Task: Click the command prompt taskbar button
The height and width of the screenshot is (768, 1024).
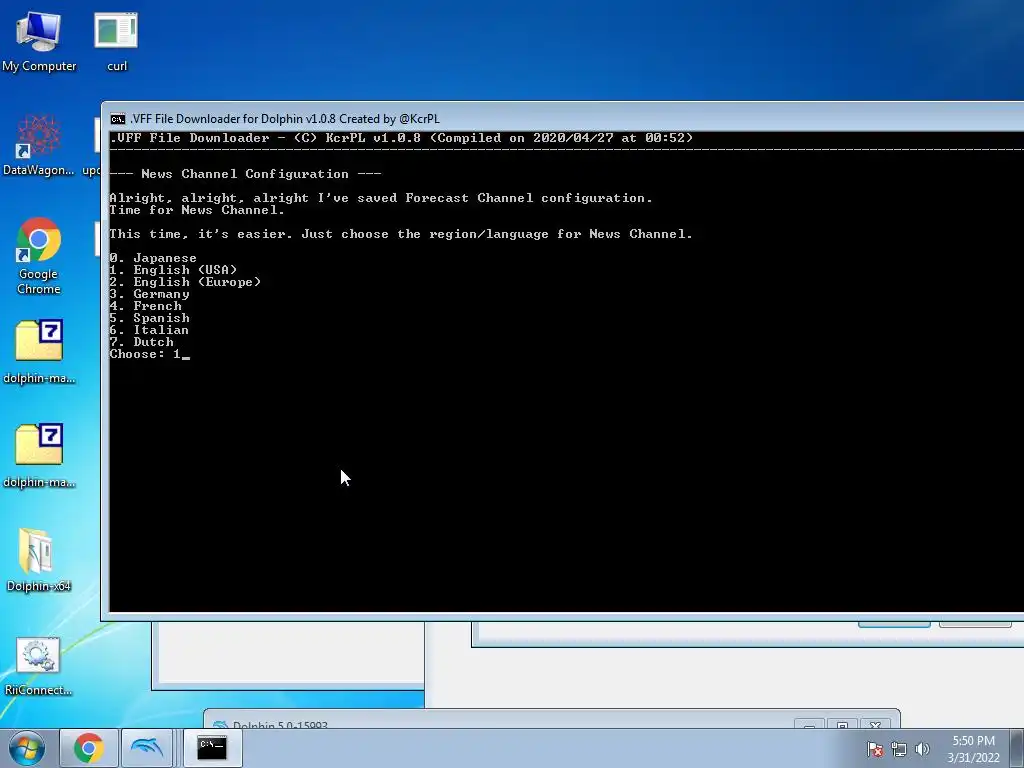Action: (212, 748)
